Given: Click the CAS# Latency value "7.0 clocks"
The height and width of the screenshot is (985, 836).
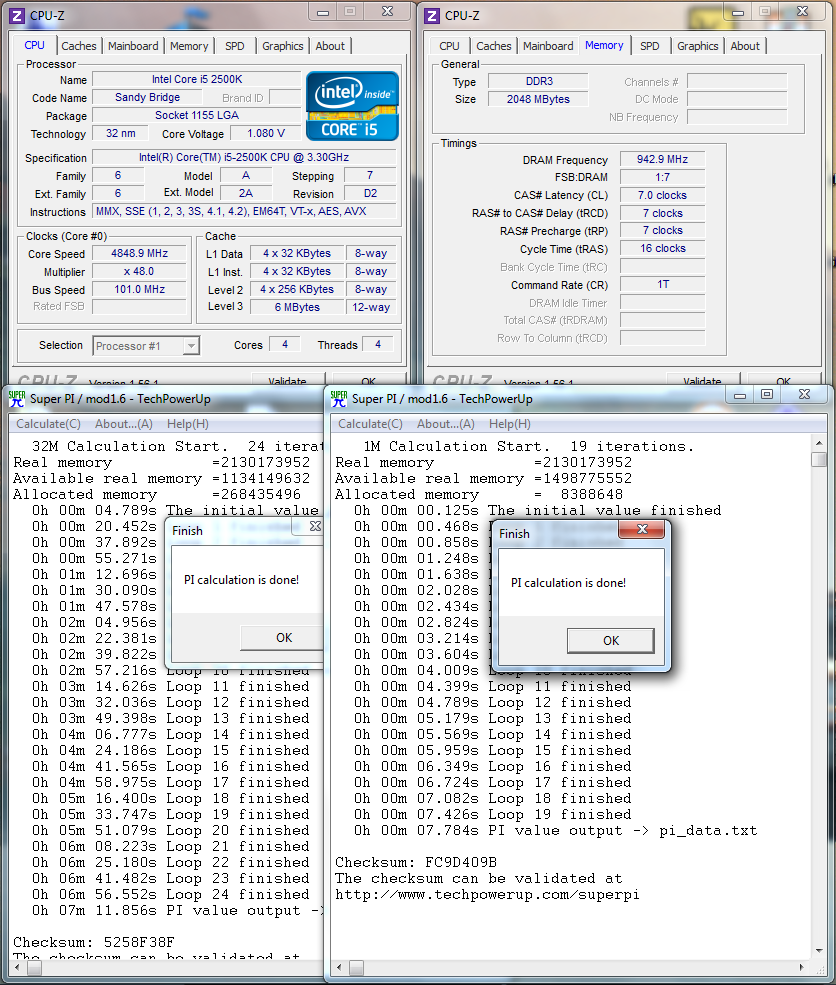Looking at the screenshot, I should coord(663,195).
